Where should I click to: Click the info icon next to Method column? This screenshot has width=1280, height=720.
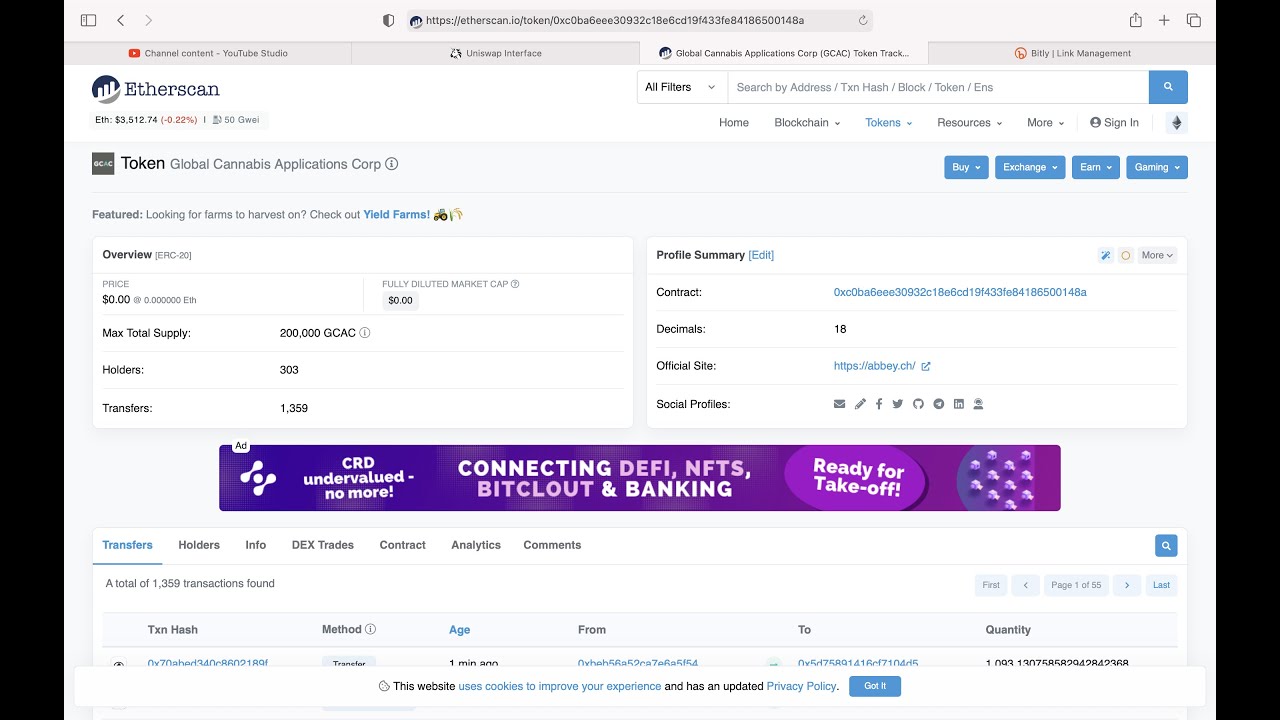coord(370,629)
